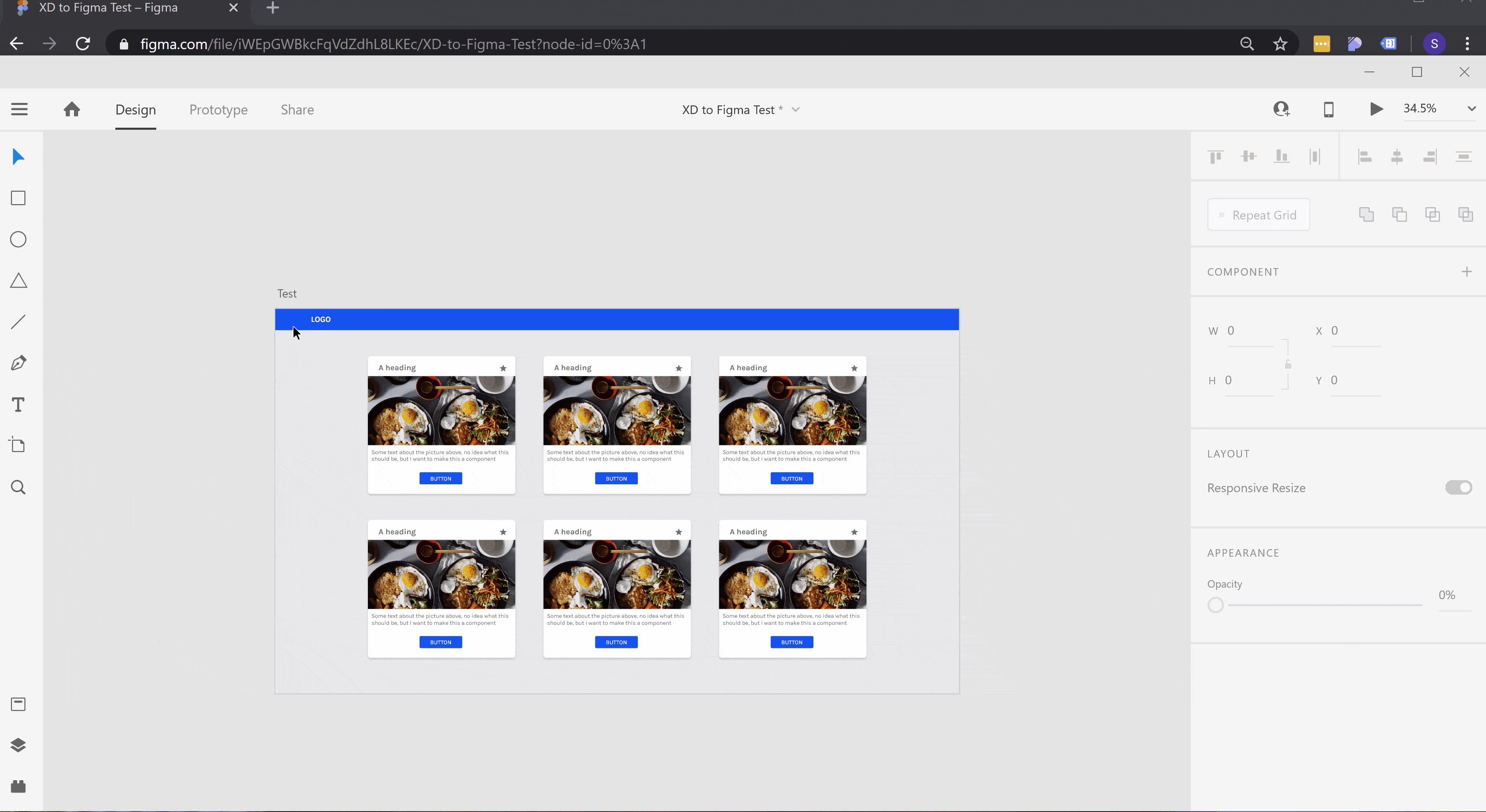Open the hamburger main menu
This screenshot has height=812, width=1486.
tap(19, 109)
